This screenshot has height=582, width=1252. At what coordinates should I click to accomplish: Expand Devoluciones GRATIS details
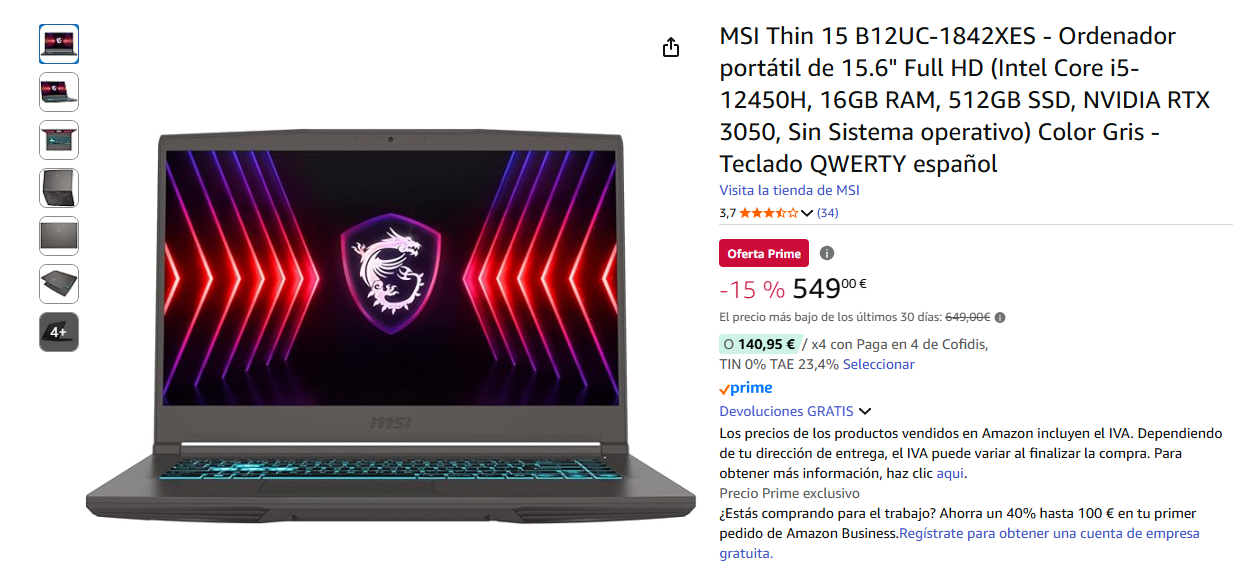tap(865, 411)
